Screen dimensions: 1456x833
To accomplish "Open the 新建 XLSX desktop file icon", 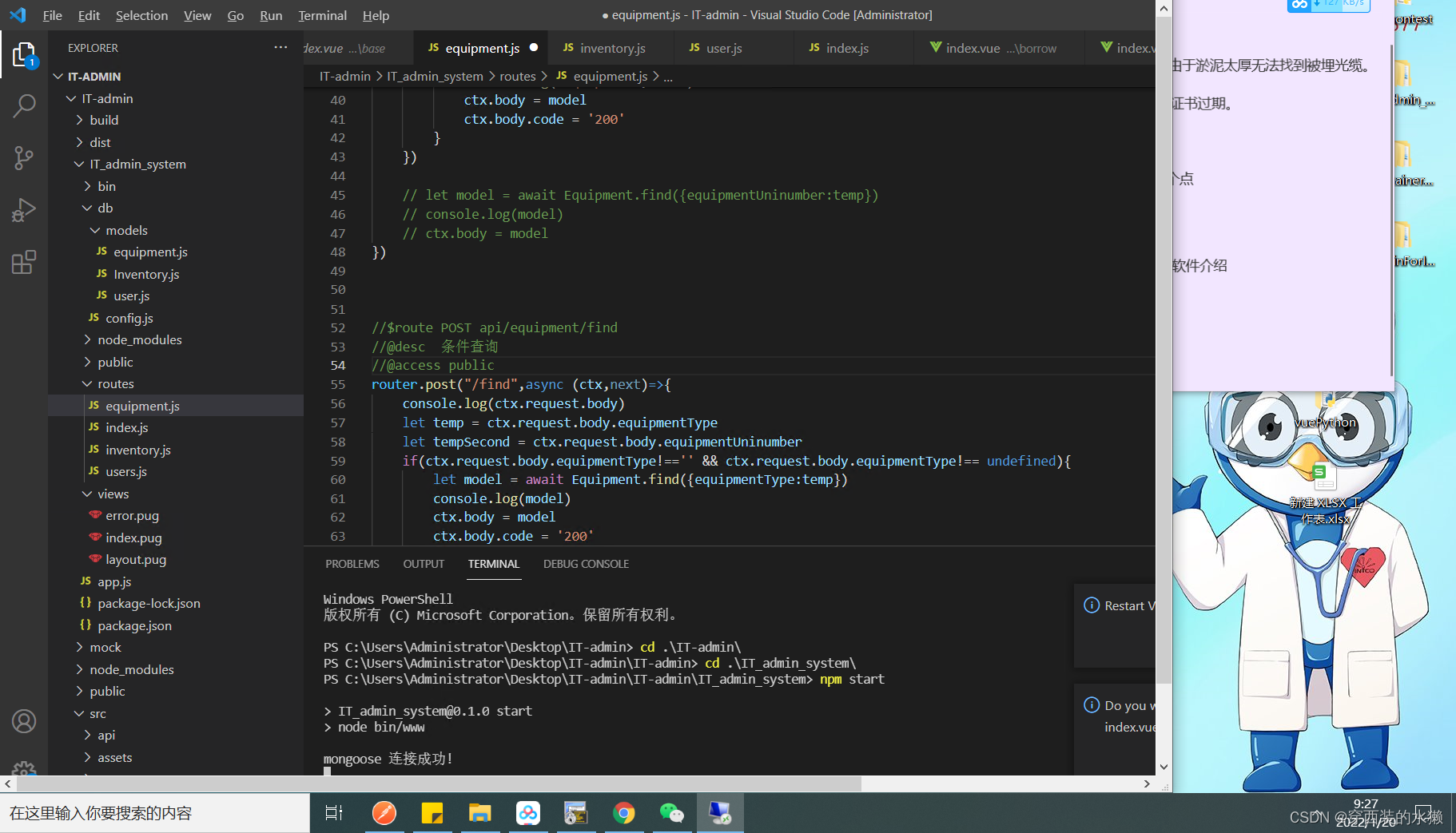I will [1324, 493].
